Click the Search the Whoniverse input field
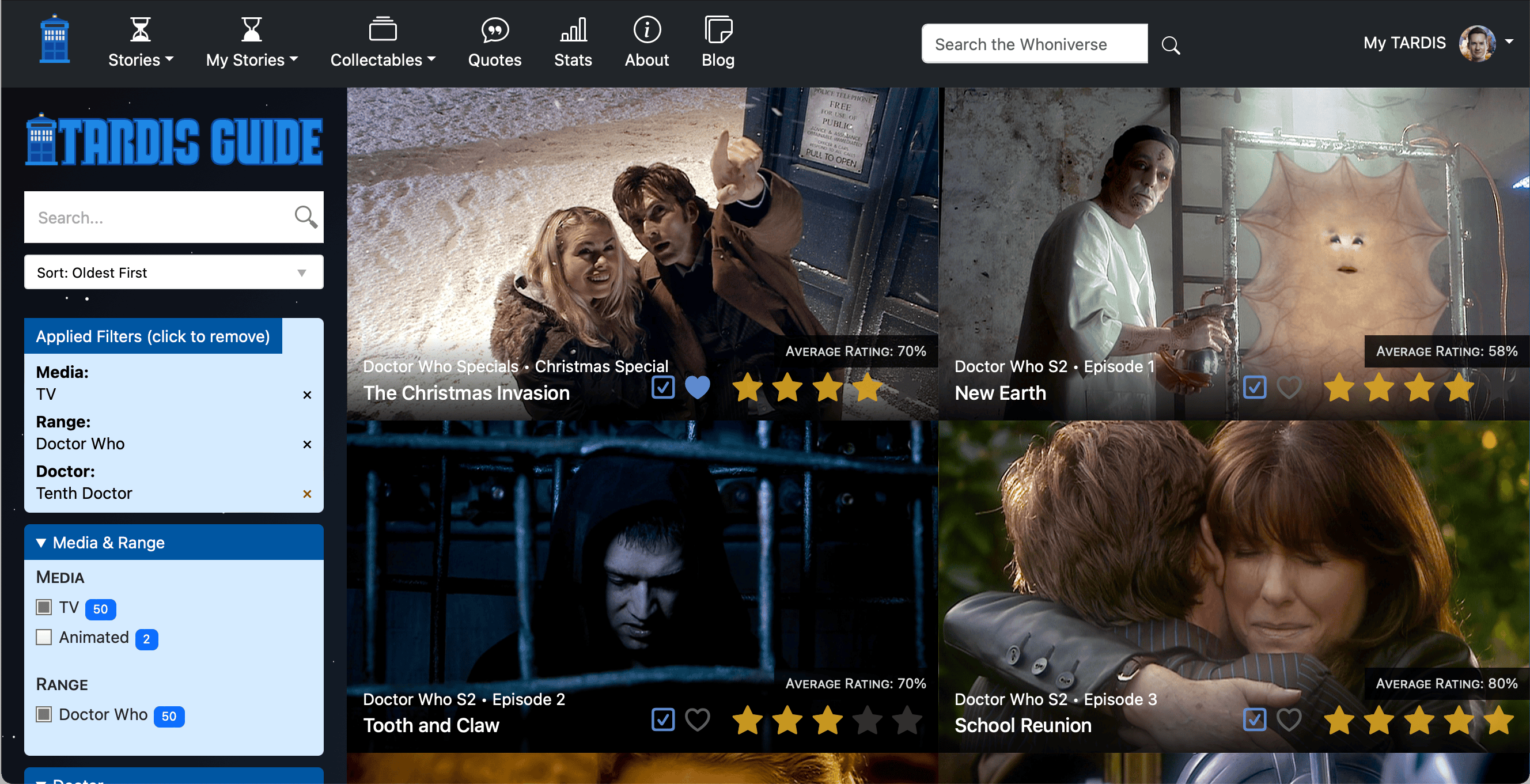The height and width of the screenshot is (784, 1530). (x=1035, y=42)
